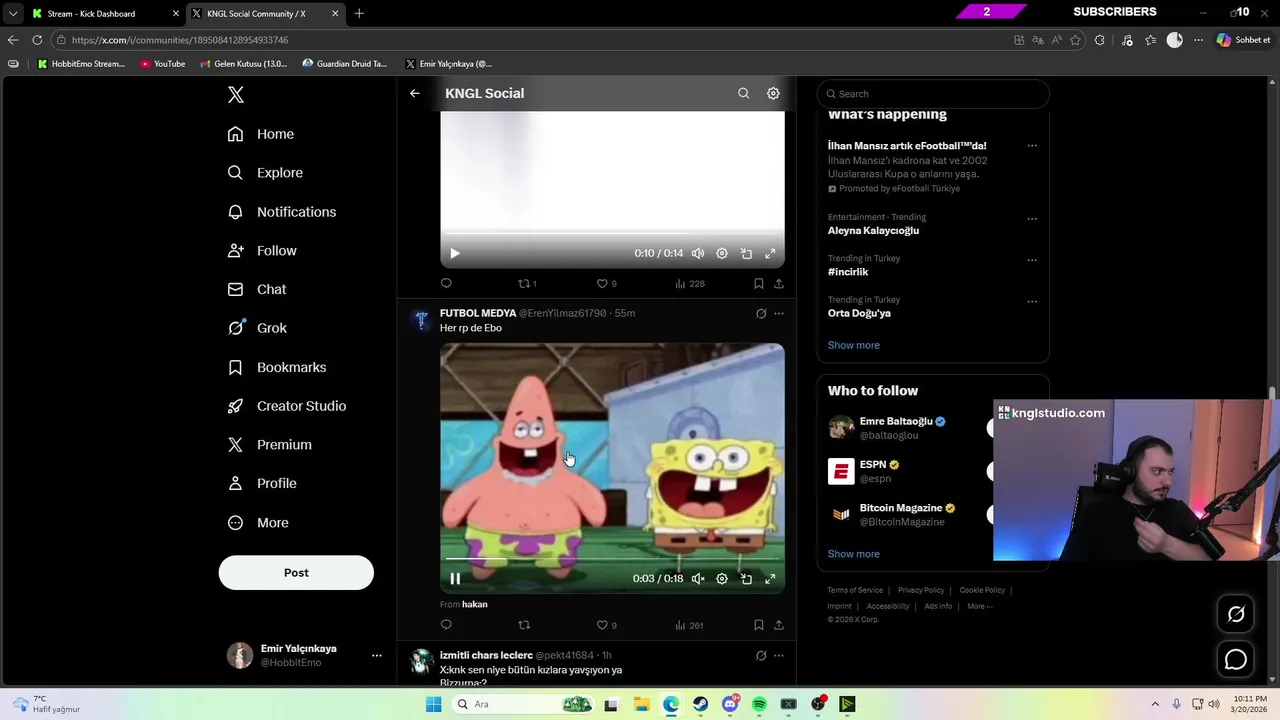
Task: Seek on the upper video progress bar
Action: click(x=612, y=233)
